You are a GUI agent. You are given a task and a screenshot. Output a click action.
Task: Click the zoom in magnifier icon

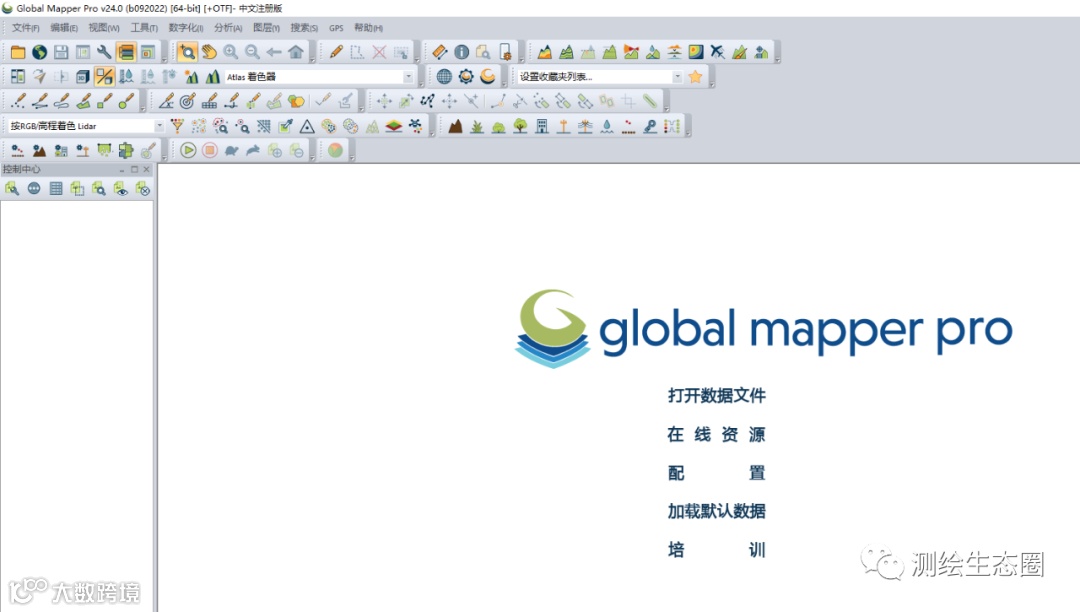[x=230, y=52]
